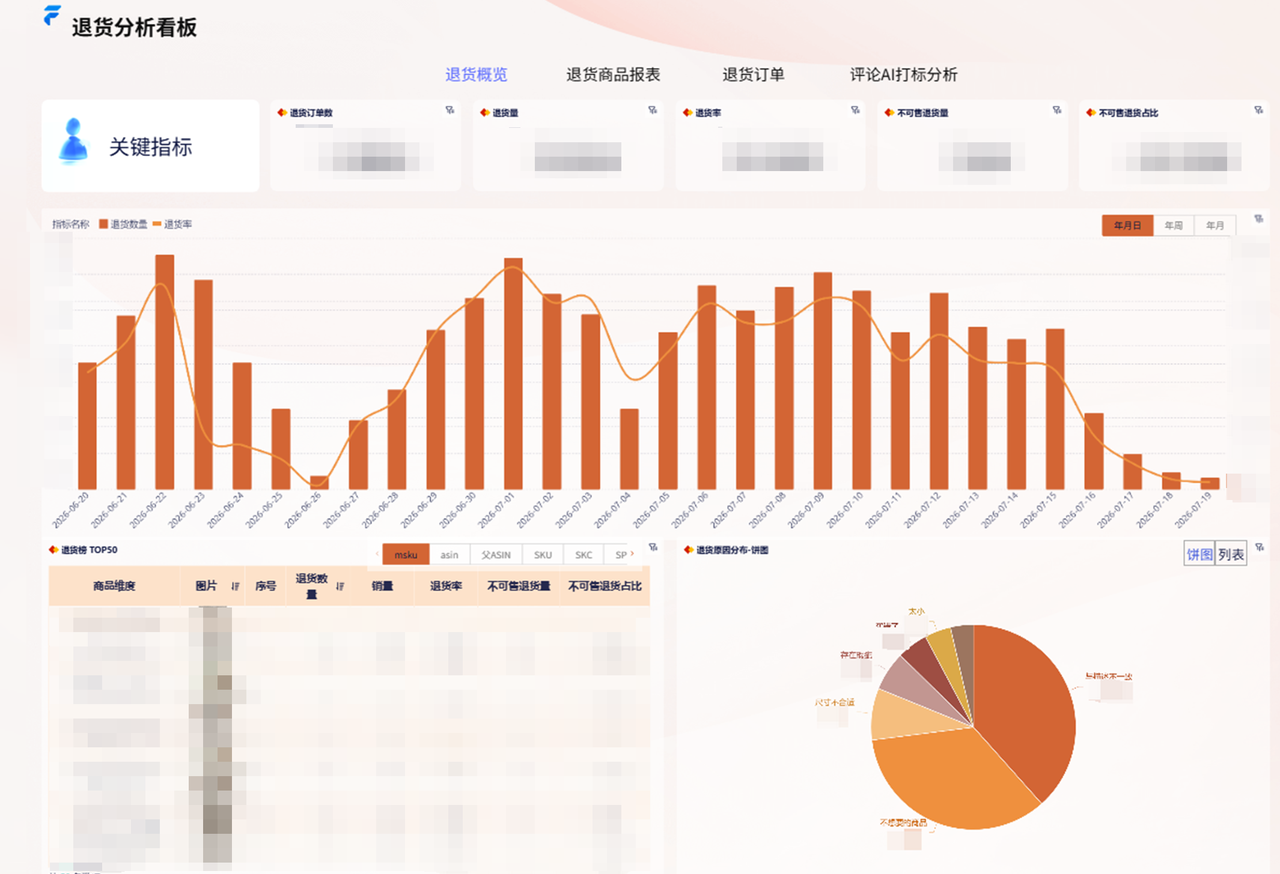Click the 销量 column header
The image size is (1280, 874).
coord(382,586)
